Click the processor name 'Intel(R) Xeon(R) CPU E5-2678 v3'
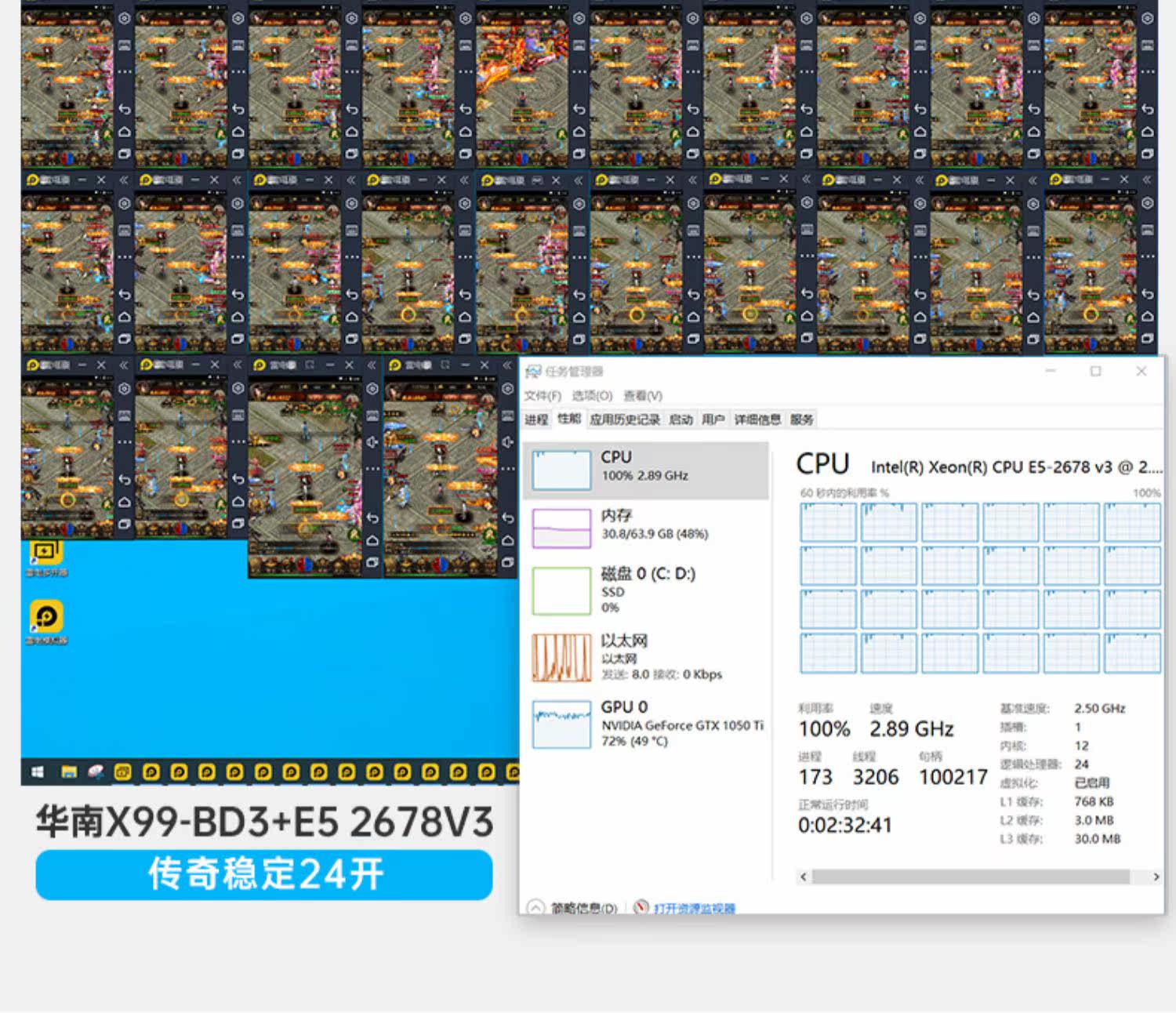This screenshot has height=1013, width=1176. (992, 467)
